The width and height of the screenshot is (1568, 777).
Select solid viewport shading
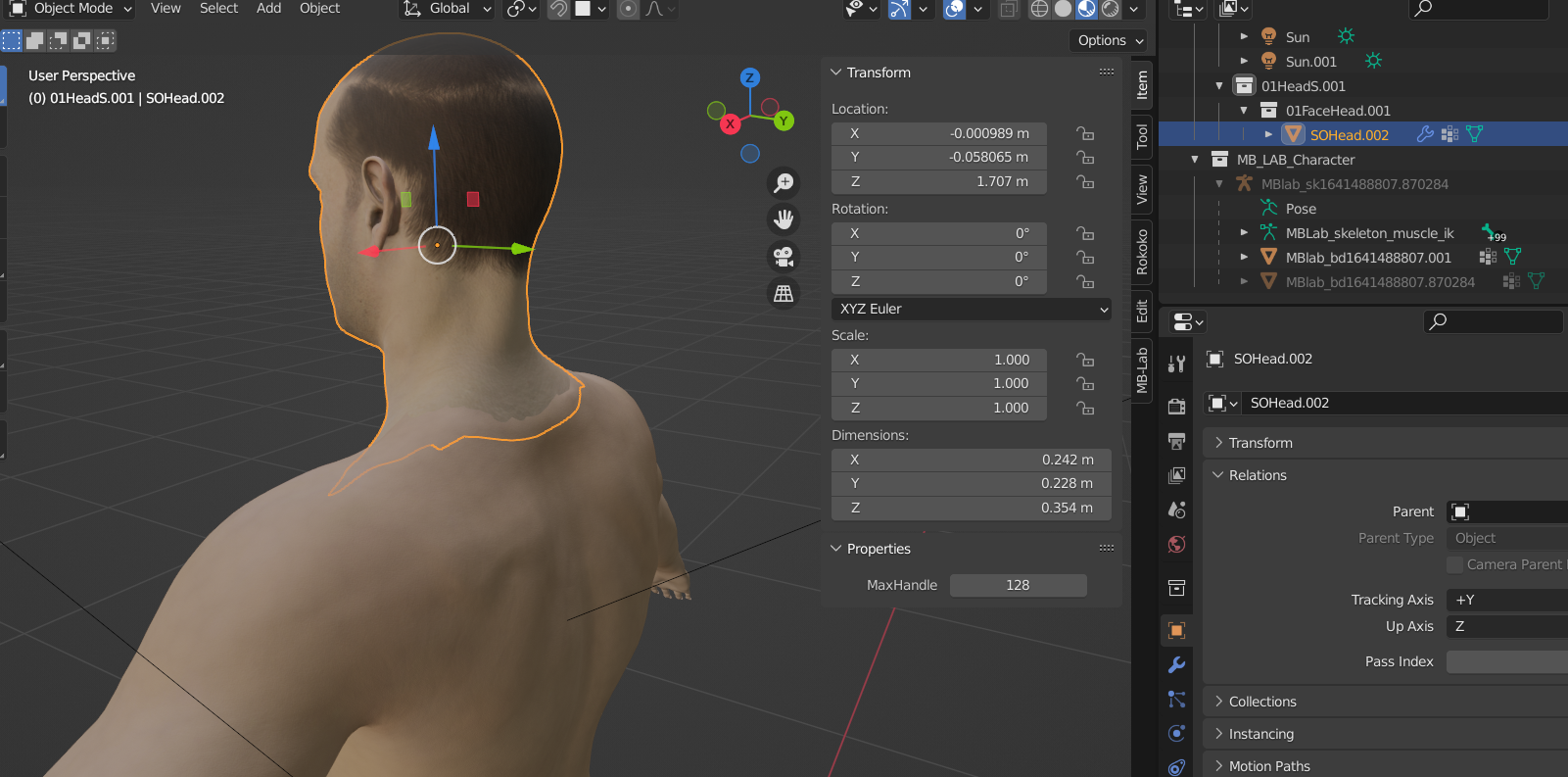tap(1063, 9)
